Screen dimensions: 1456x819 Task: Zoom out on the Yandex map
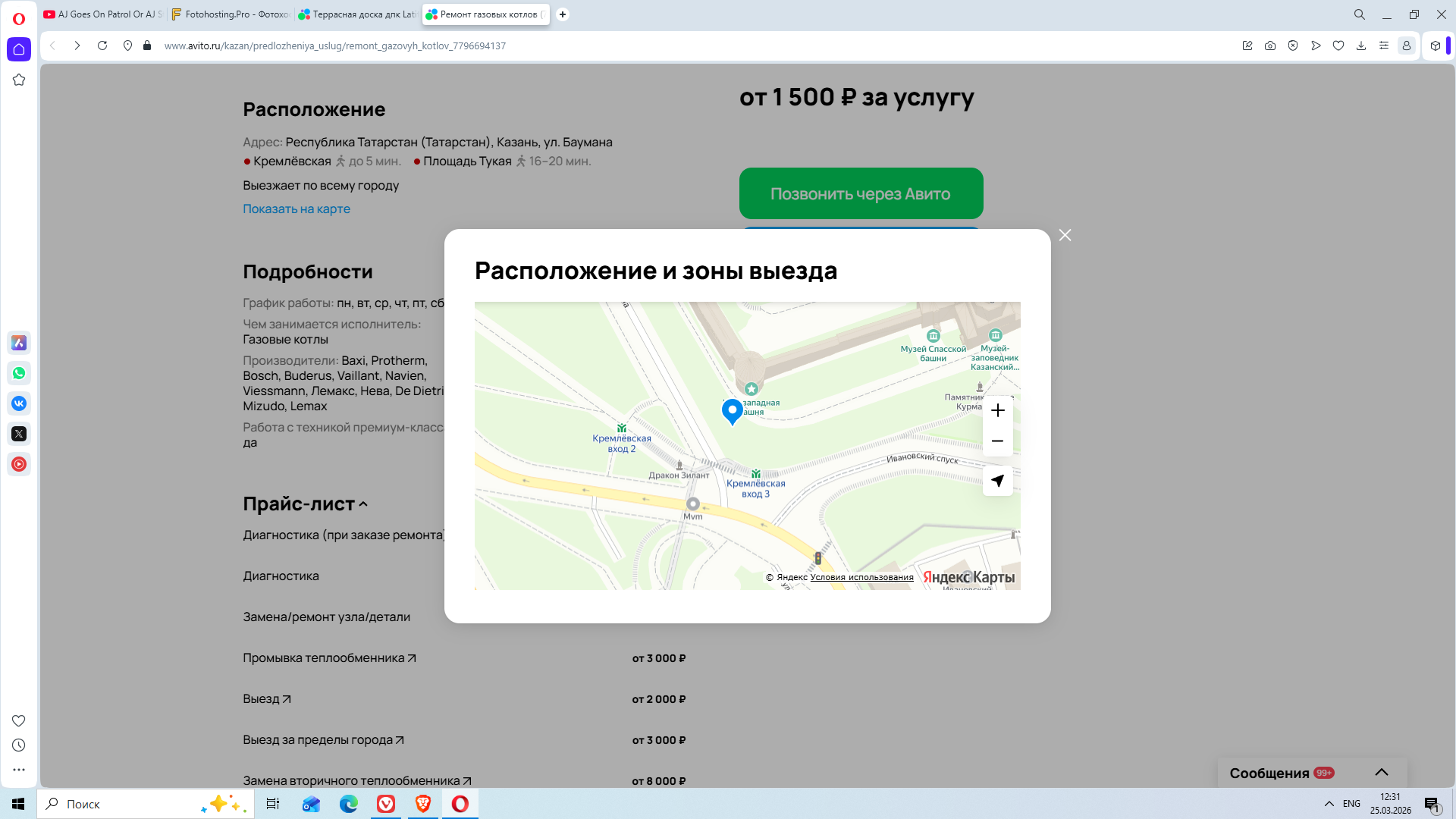click(x=997, y=441)
